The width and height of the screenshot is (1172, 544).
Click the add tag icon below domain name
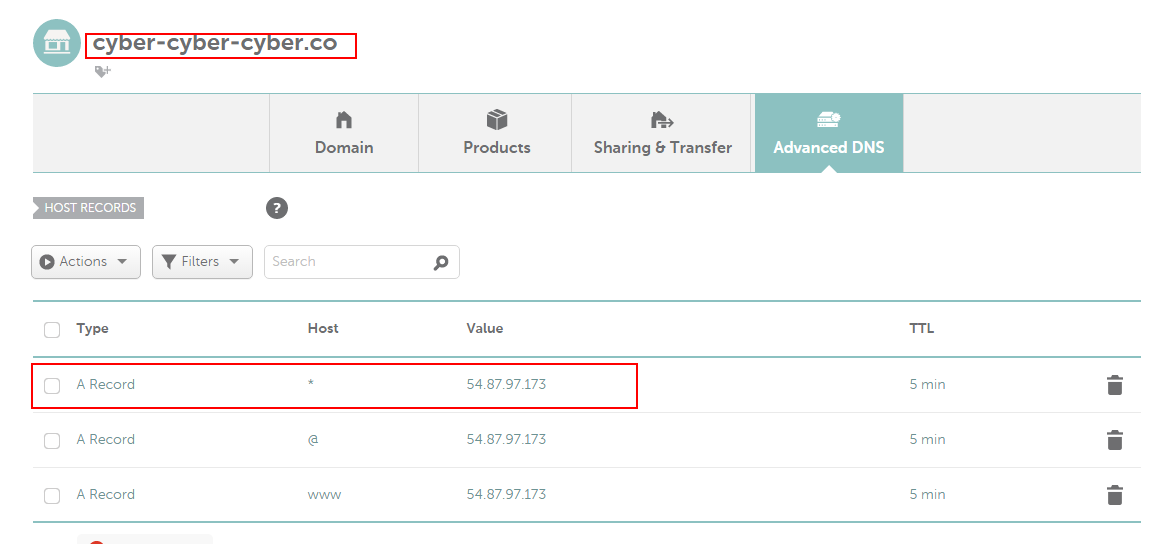tap(102, 72)
